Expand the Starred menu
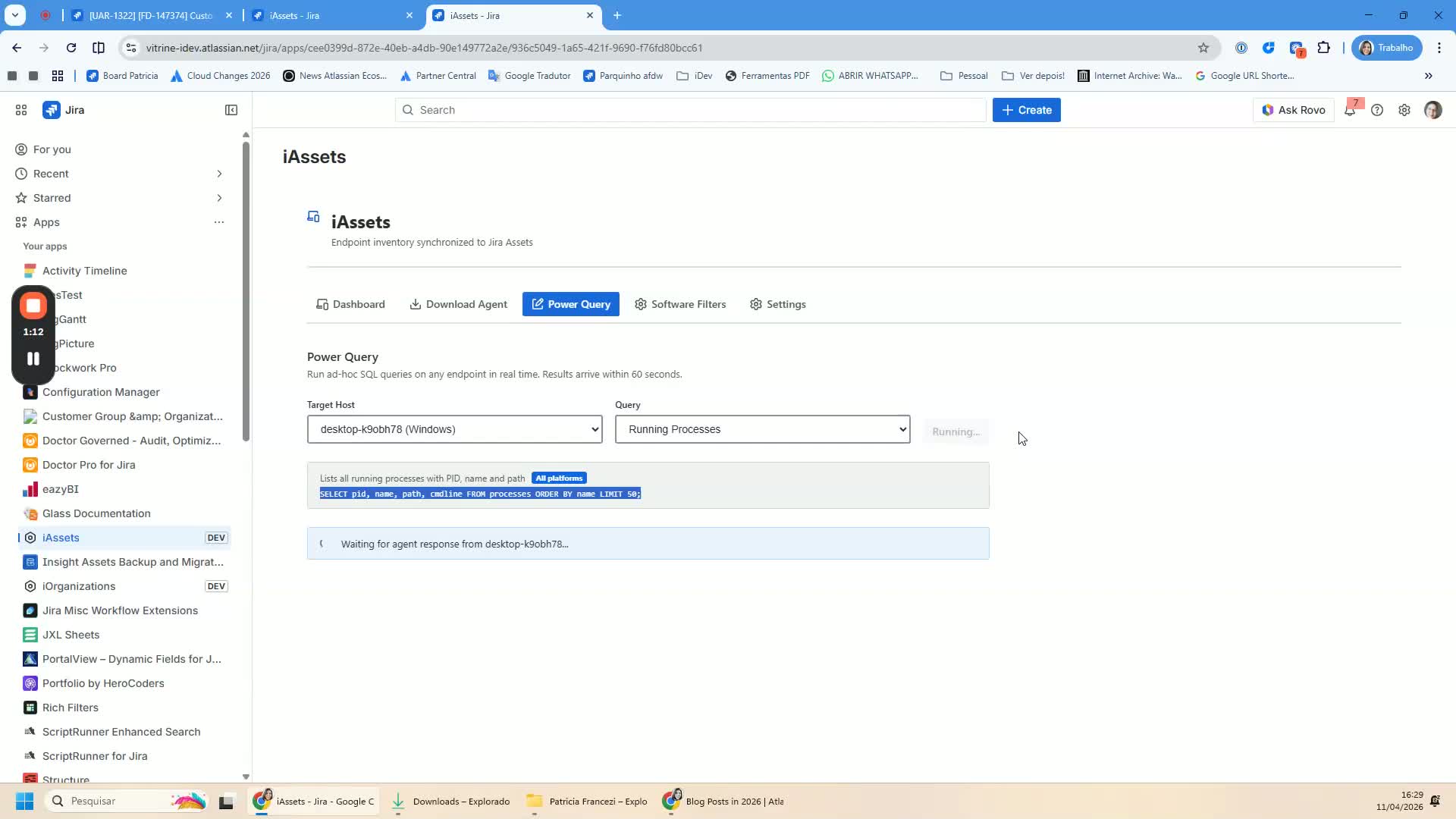The width and height of the screenshot is (1456, 819). (x=219, y=198)
